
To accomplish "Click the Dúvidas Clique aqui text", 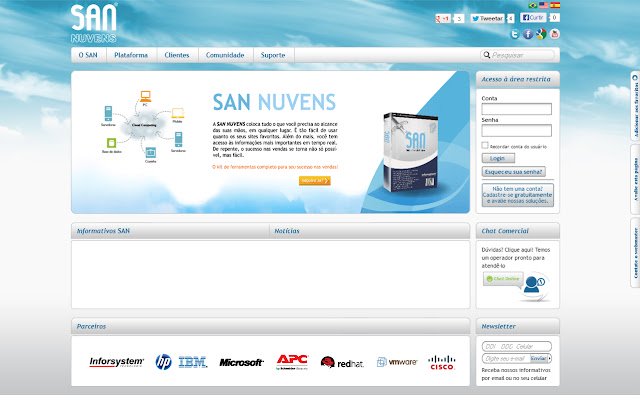I will (x=515, y=258).
